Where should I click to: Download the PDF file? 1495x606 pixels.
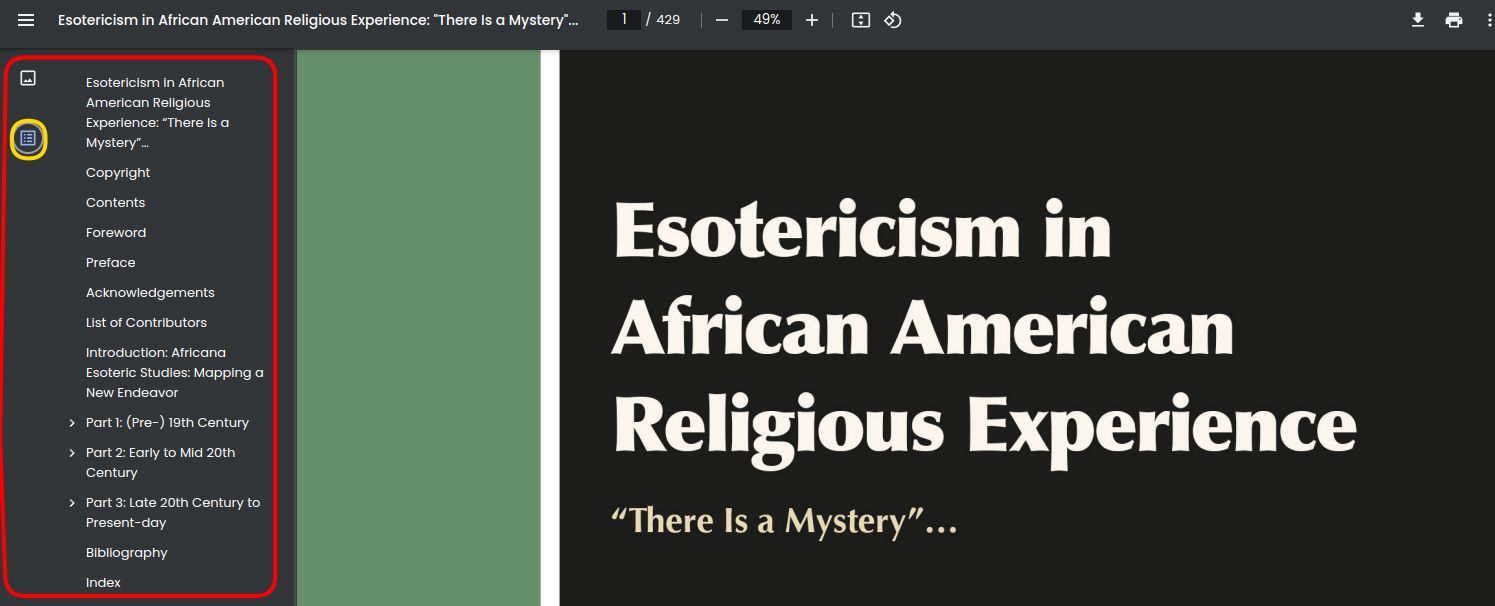1418,20
